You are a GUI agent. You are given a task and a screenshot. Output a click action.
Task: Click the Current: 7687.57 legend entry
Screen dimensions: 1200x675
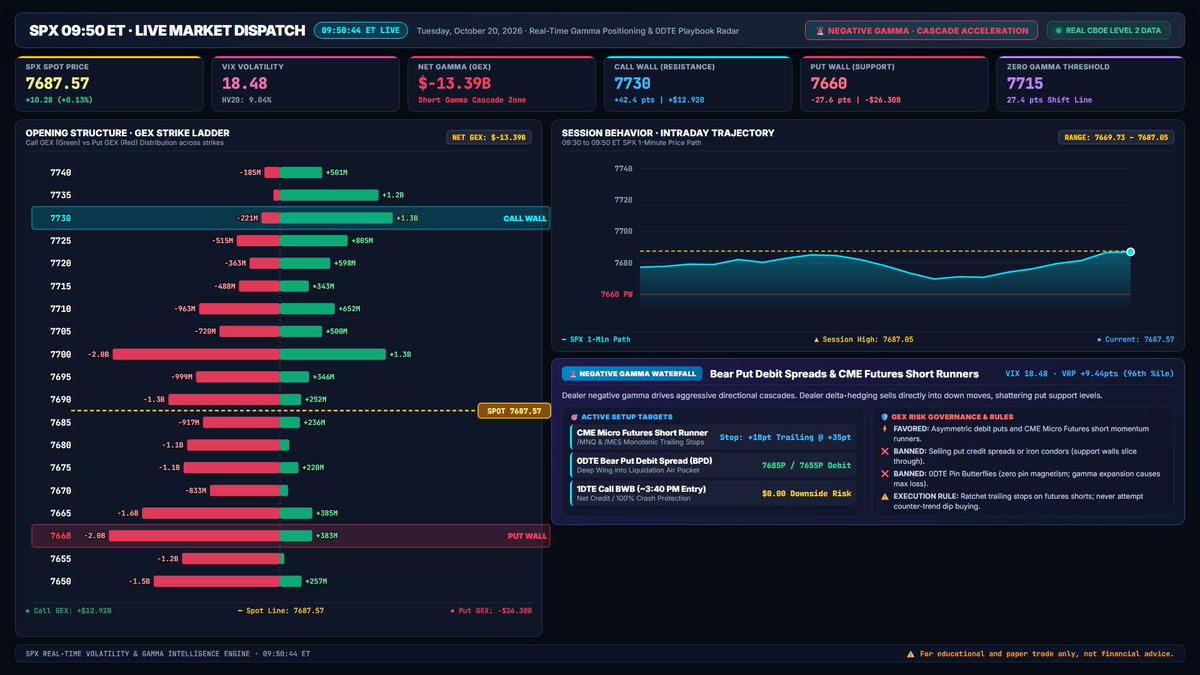[x=1135, y=340]
